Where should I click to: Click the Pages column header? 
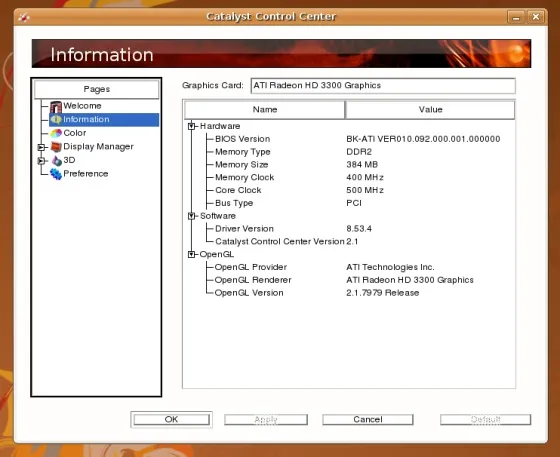click(x=96, y=89)
